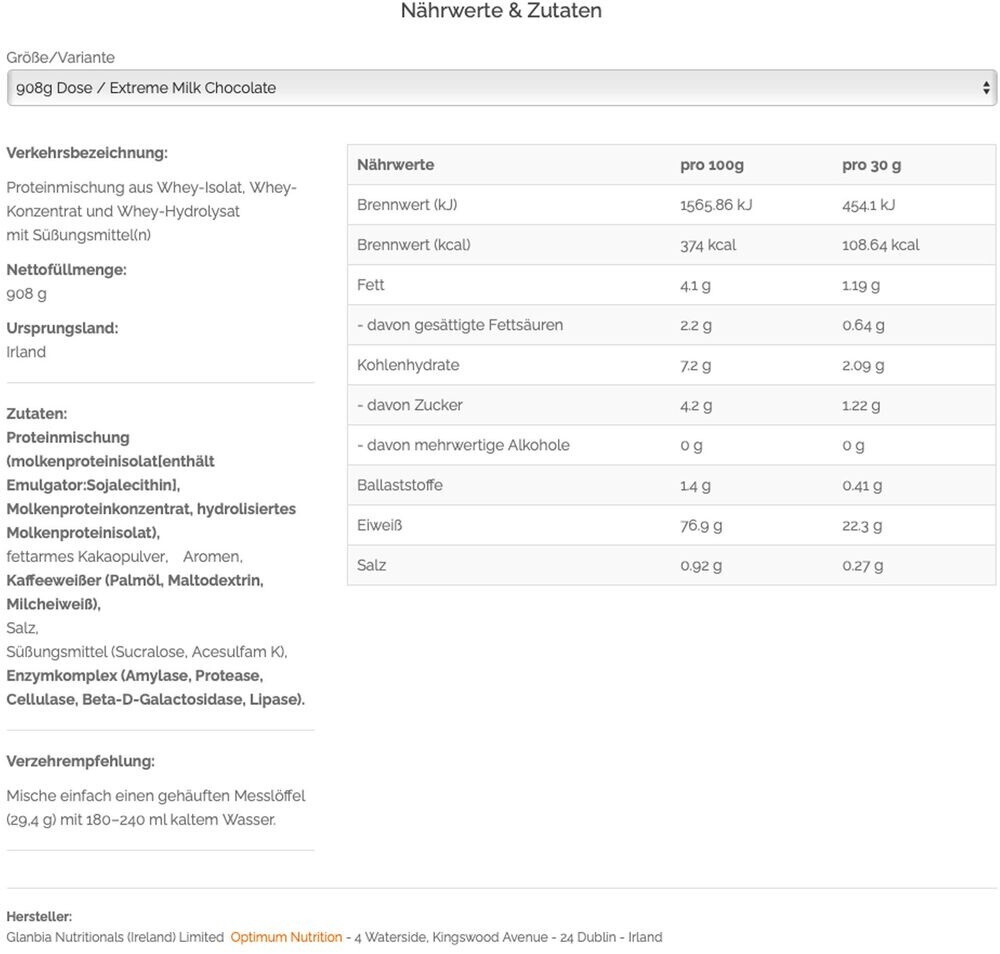Open the Optimum Nutrition manufacturer link
The width and height of the screenshot is (1000, 954).
286,937
